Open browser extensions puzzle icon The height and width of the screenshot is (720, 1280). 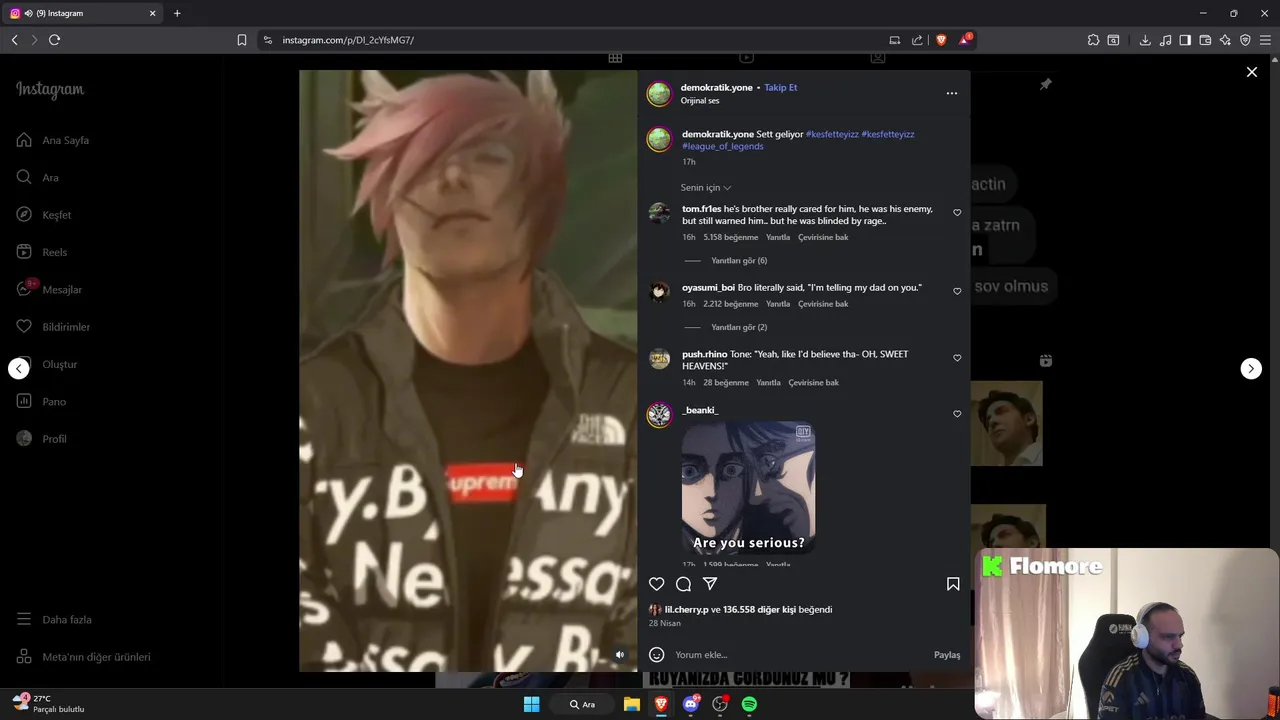point(1093,40)
